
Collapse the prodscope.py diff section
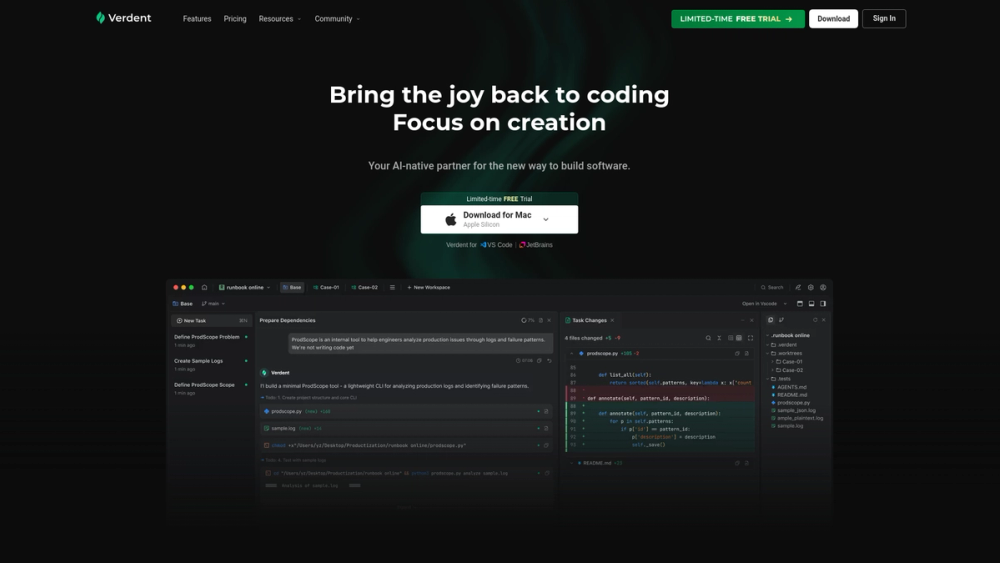click(571, 353)
